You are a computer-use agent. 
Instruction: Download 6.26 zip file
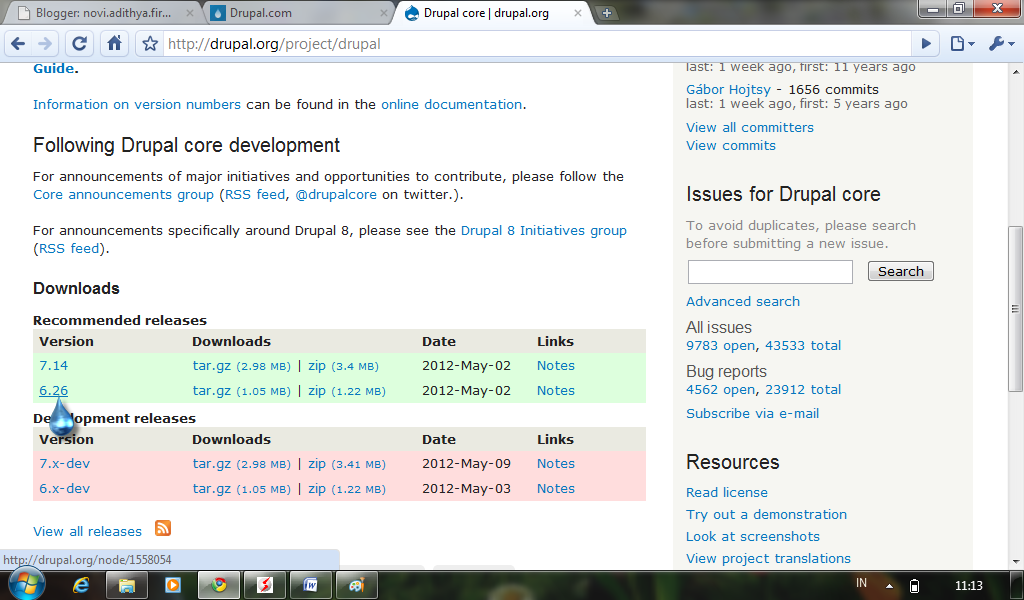[317, 390]
